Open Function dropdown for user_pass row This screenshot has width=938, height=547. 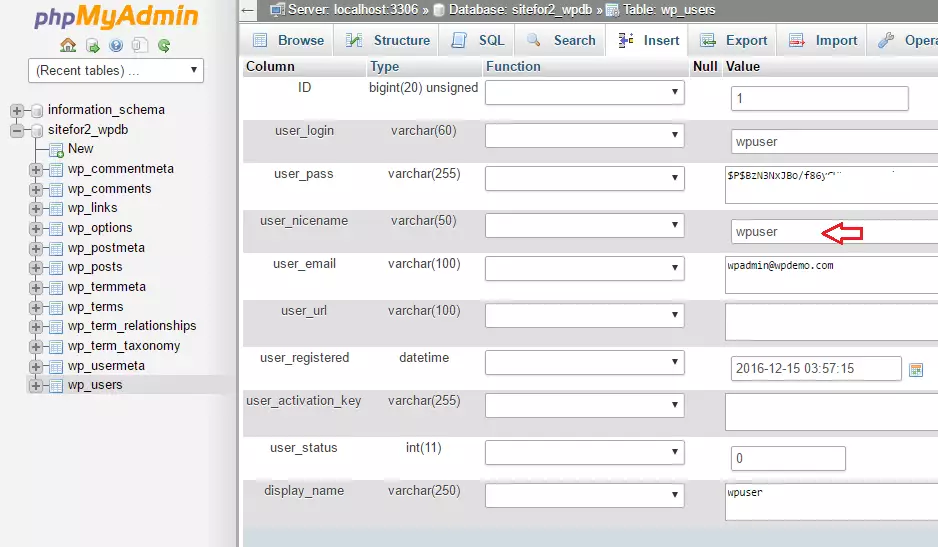click(x=584, y=178)
